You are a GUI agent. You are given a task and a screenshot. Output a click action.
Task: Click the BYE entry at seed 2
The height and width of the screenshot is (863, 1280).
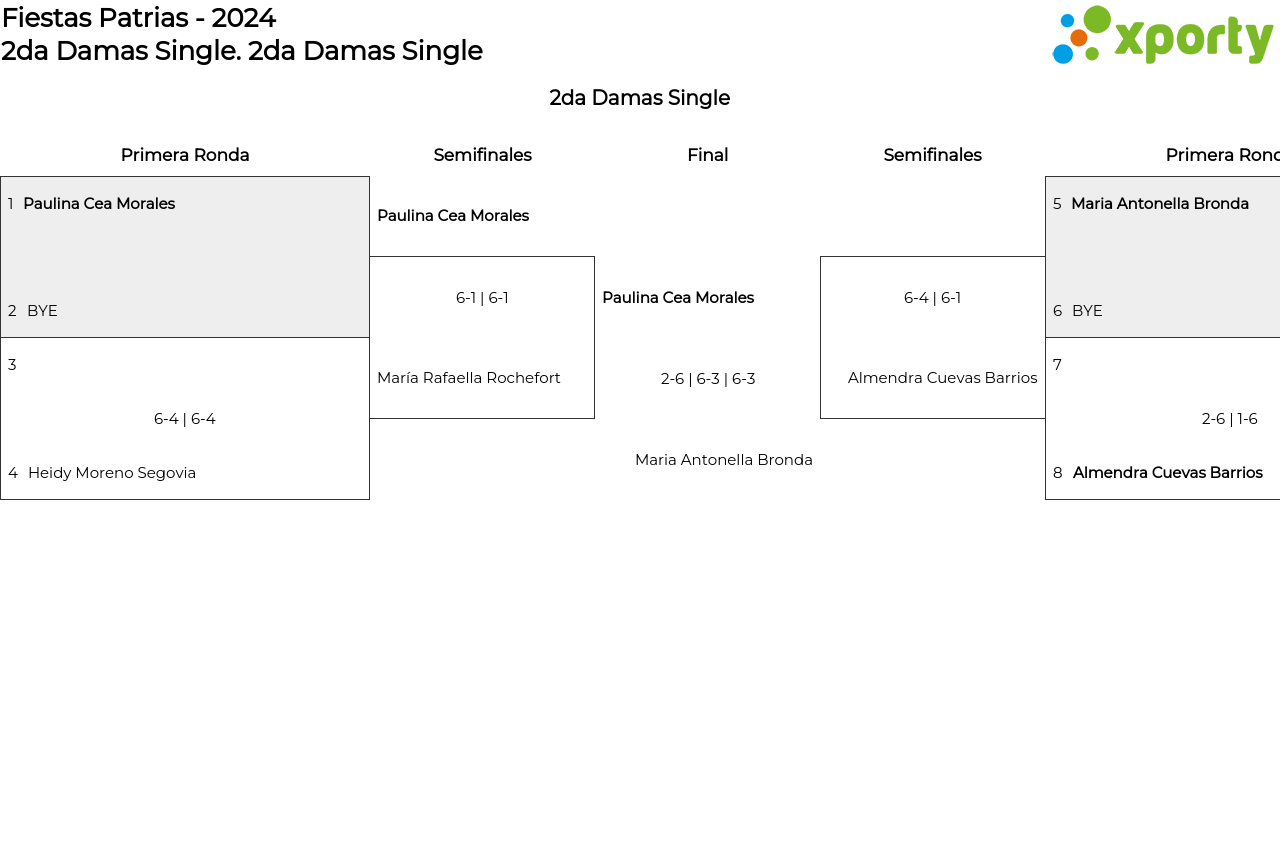[x=42, y=311]
